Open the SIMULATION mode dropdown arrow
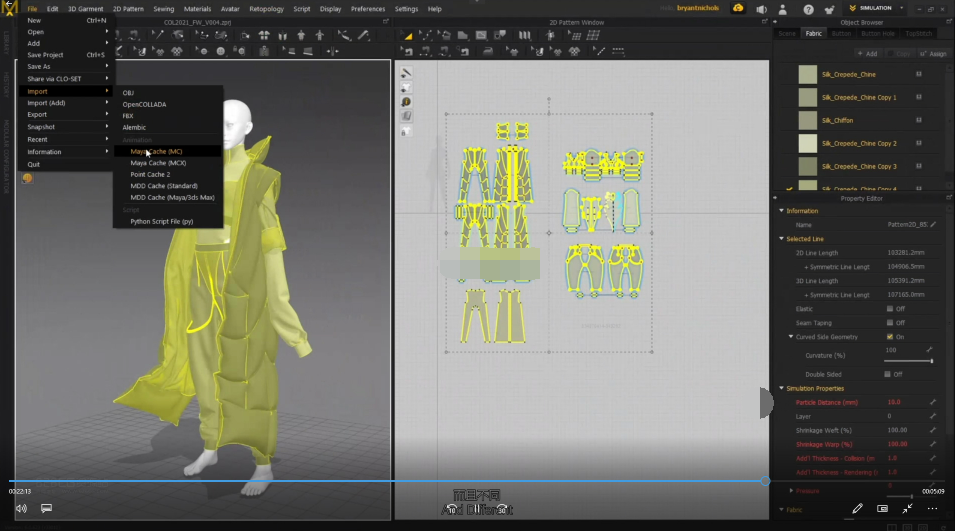The image size is (955, 531). [x=901, y=9]
